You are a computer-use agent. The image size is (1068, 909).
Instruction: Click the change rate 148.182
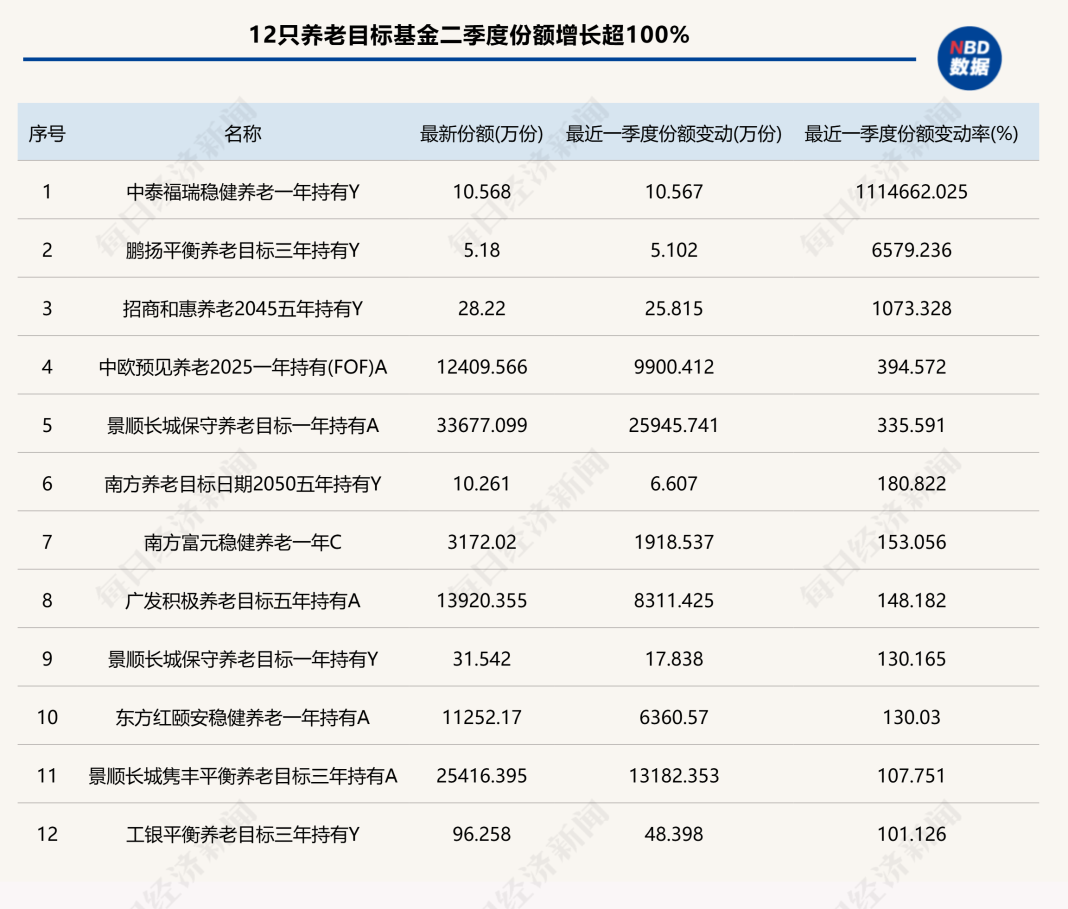coord(911,601)
